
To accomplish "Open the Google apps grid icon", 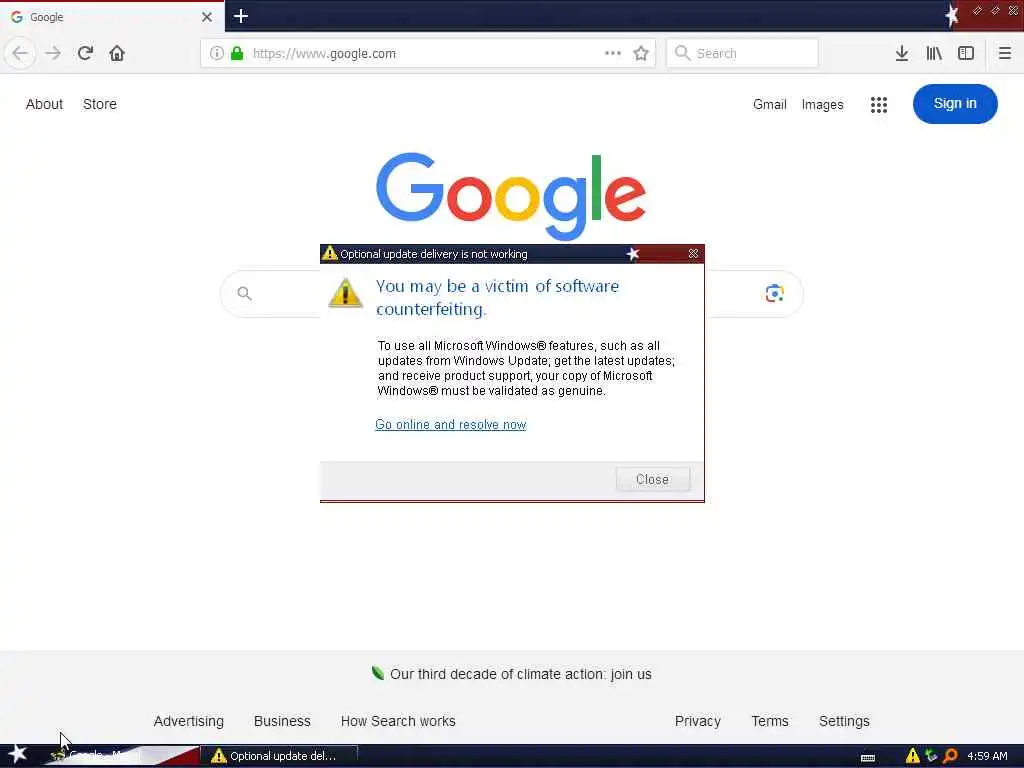I will tap(879, 104).
